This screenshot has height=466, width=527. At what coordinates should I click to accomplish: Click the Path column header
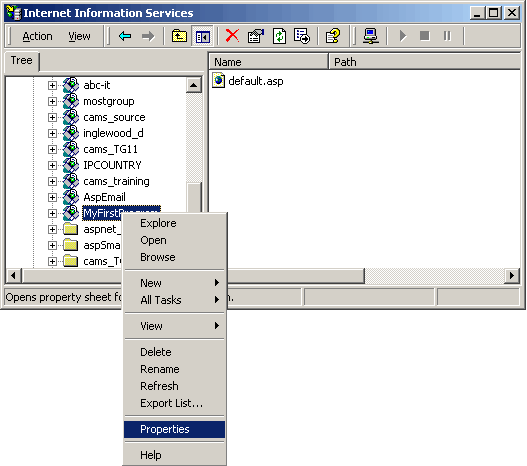(x=424, y=62)
